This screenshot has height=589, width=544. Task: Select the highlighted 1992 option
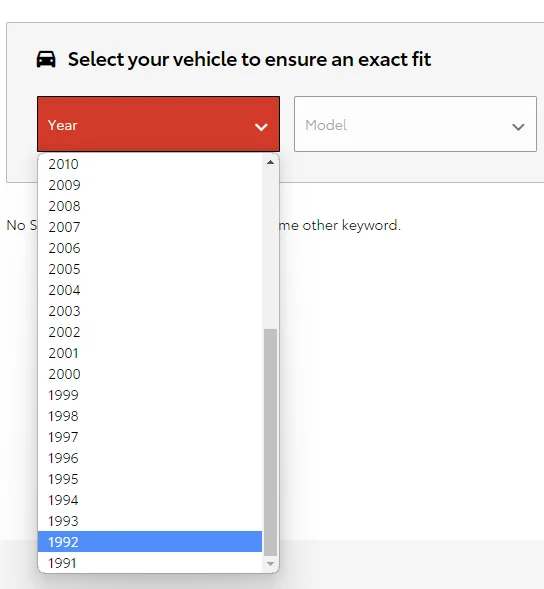click(150, 542)
